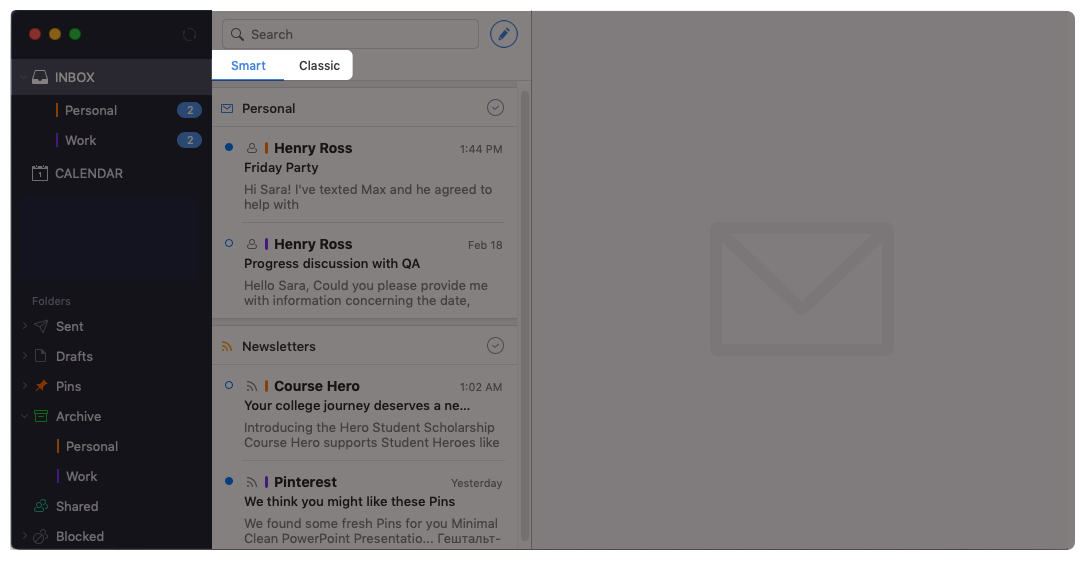The width and height of the screenshot is (1080, 564).
Task: Click feed icon beside Course Hero
Action: pos(252,386)
